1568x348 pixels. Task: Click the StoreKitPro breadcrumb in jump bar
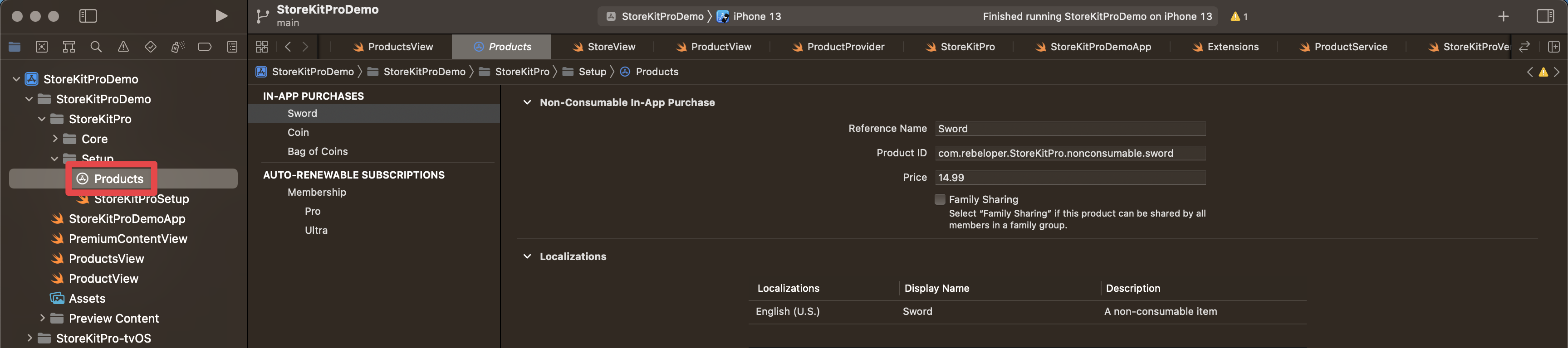[514, 72]
